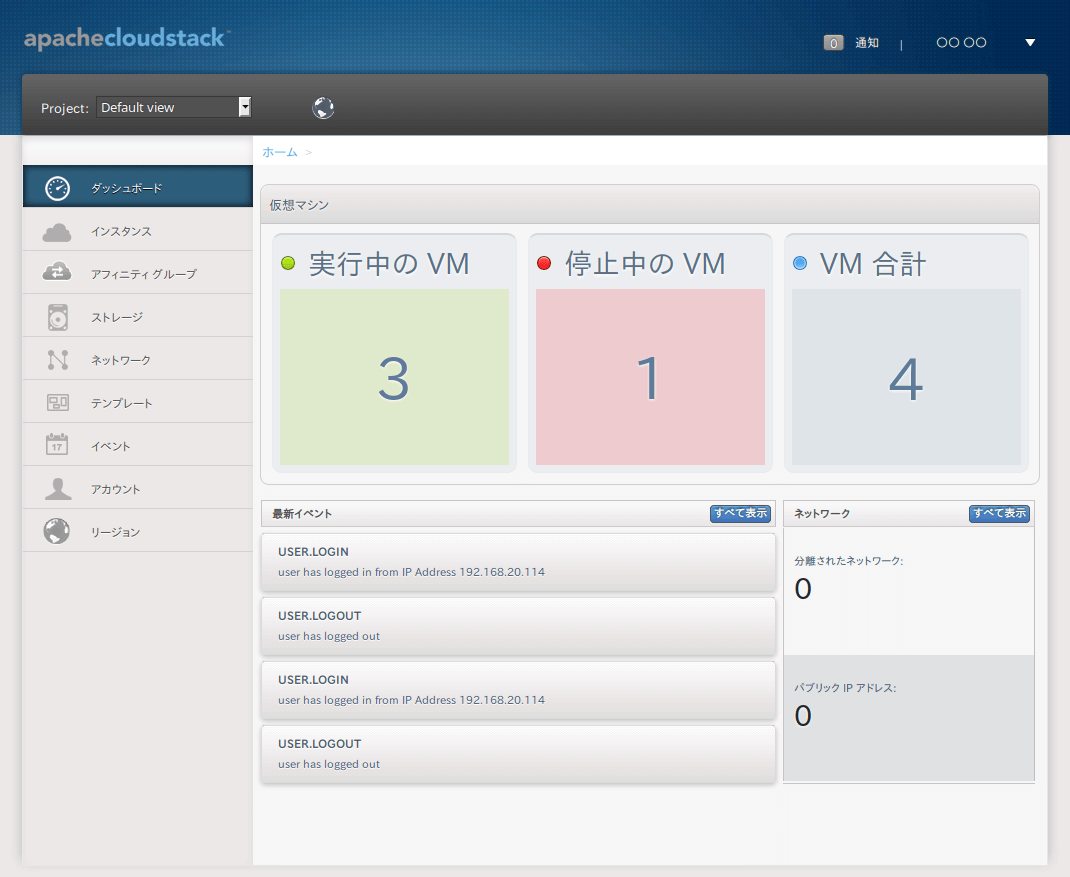
Task: Click the アカウント person icon
Action: (x=57, y=489)
